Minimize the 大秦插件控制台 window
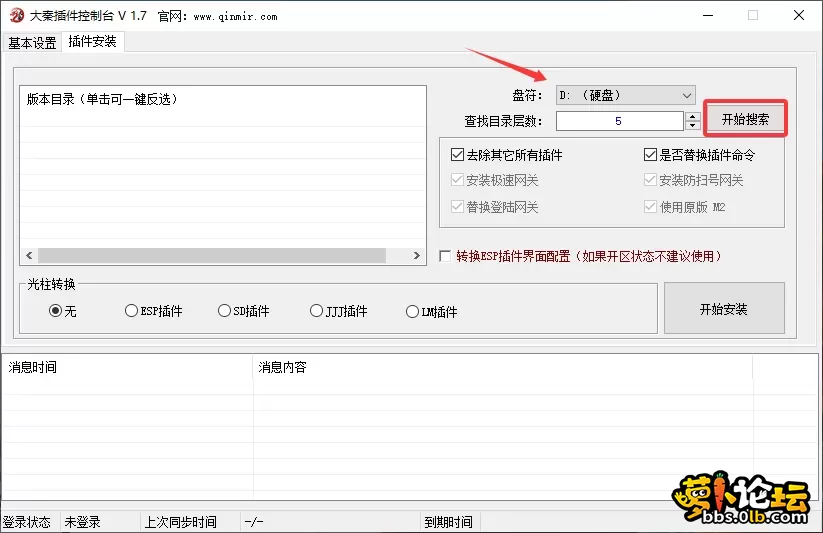This screenshot has width=823, height=533. click(x=708, y=15)
